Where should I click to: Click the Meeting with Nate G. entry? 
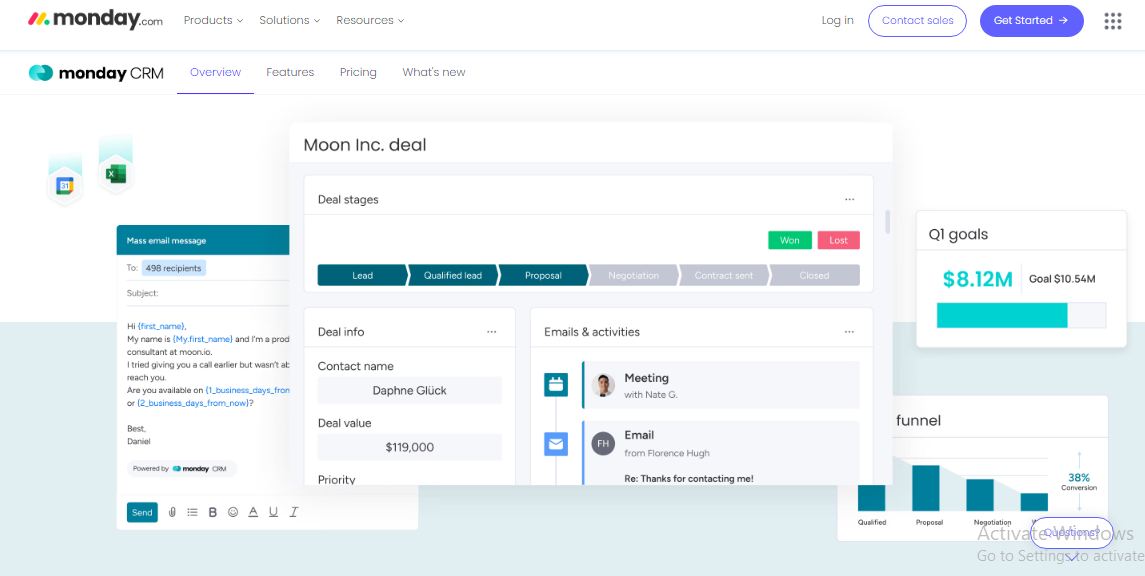click(x=721, y=385)
